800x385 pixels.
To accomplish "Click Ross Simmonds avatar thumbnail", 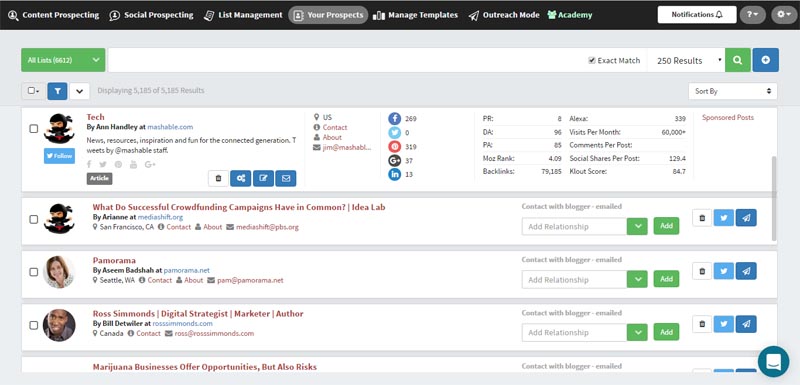I will pos(59,325).
